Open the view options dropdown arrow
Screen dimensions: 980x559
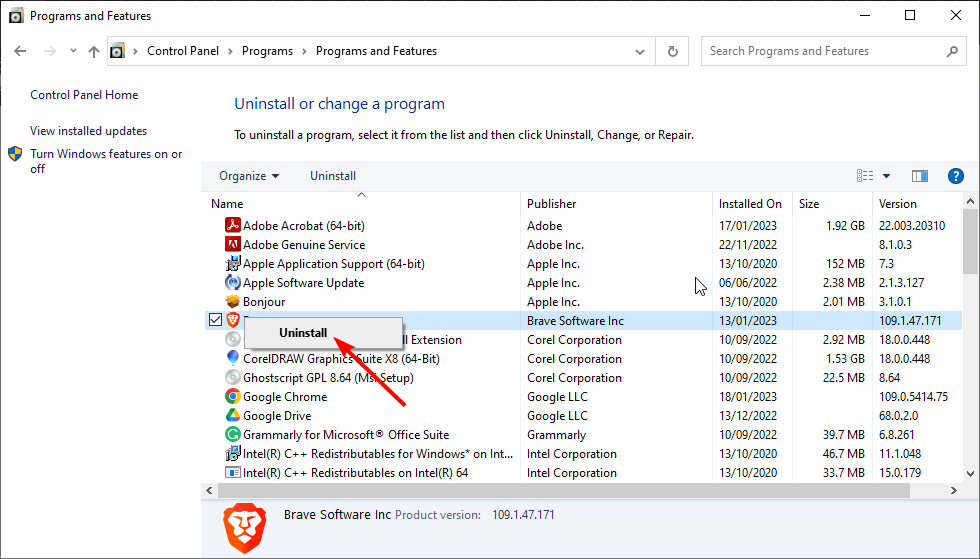point(886,176)
